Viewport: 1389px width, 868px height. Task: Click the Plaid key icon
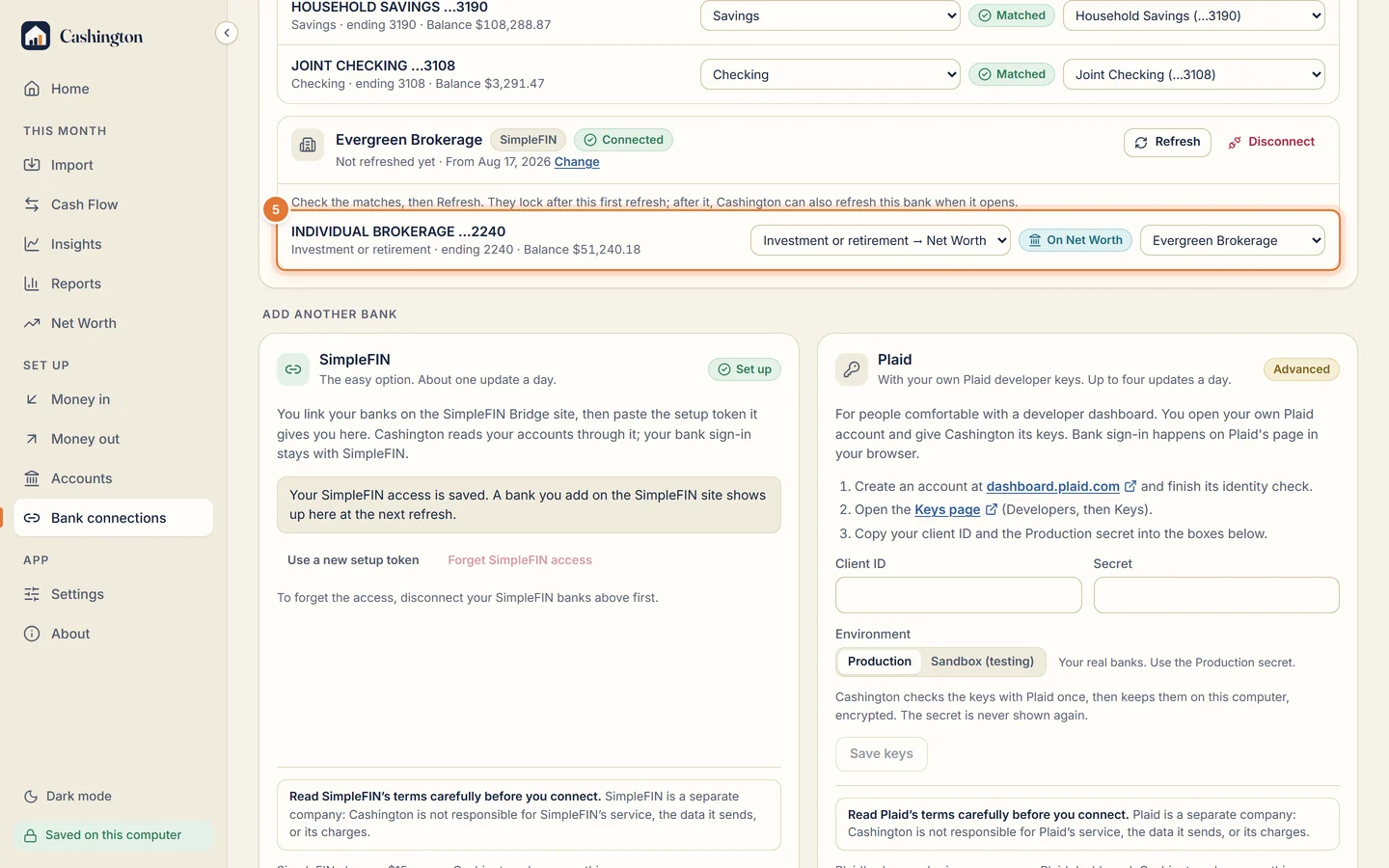[851, 369]
